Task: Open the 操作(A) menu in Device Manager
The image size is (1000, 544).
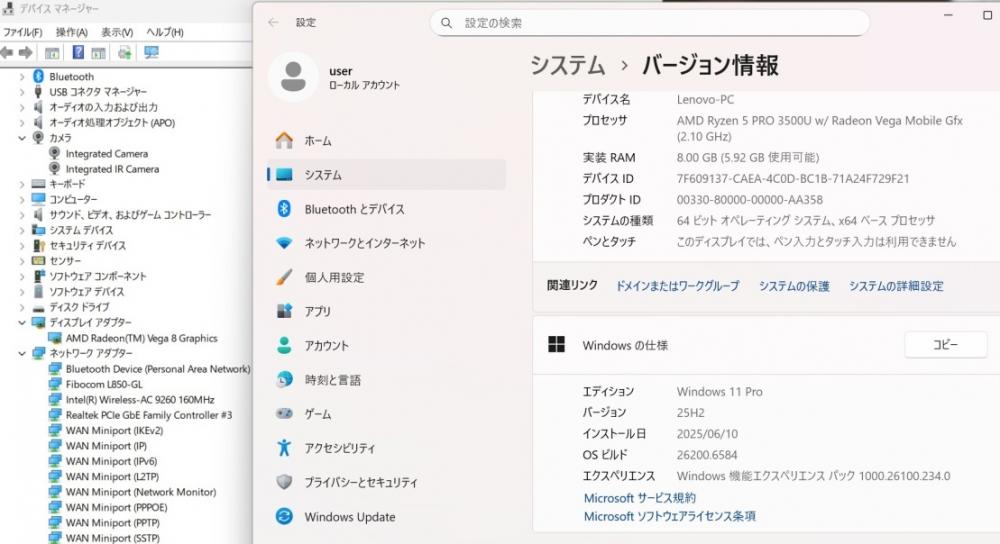Action: [x=71, y=32]
